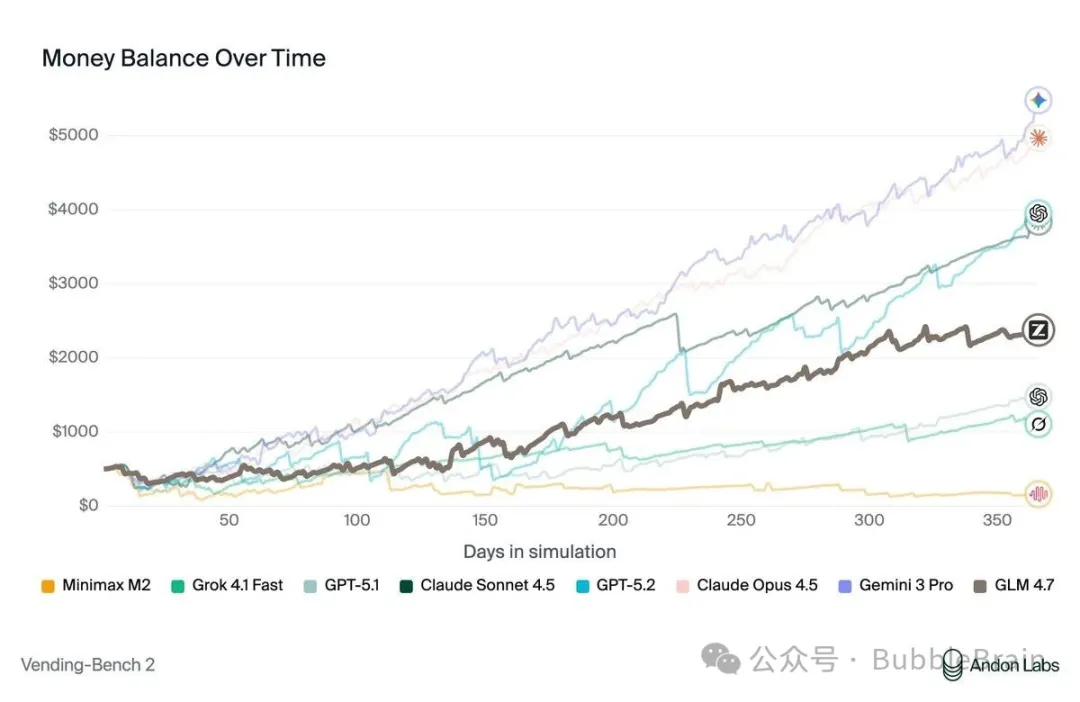Toggle the Claude Sonnet 4.5 legend entry
The width and height of the screenshot is (1080, 702).
pyautogui.click(x=476, y=585)
